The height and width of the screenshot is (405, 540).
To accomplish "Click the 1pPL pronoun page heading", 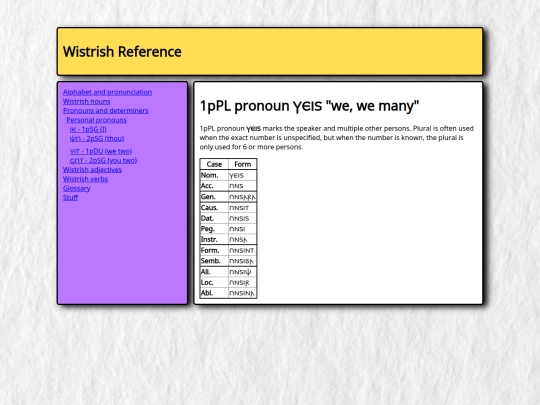I will [309, 106].
